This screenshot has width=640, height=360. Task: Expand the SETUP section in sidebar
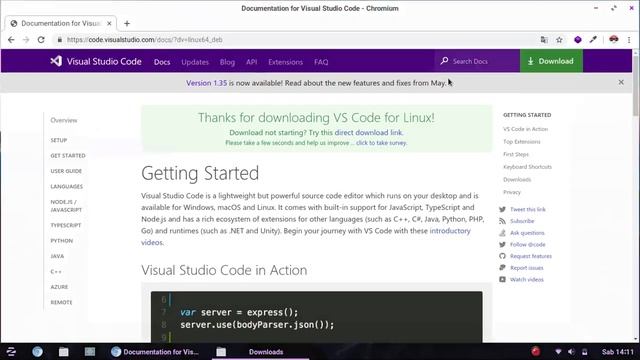[x=59, y=140]
